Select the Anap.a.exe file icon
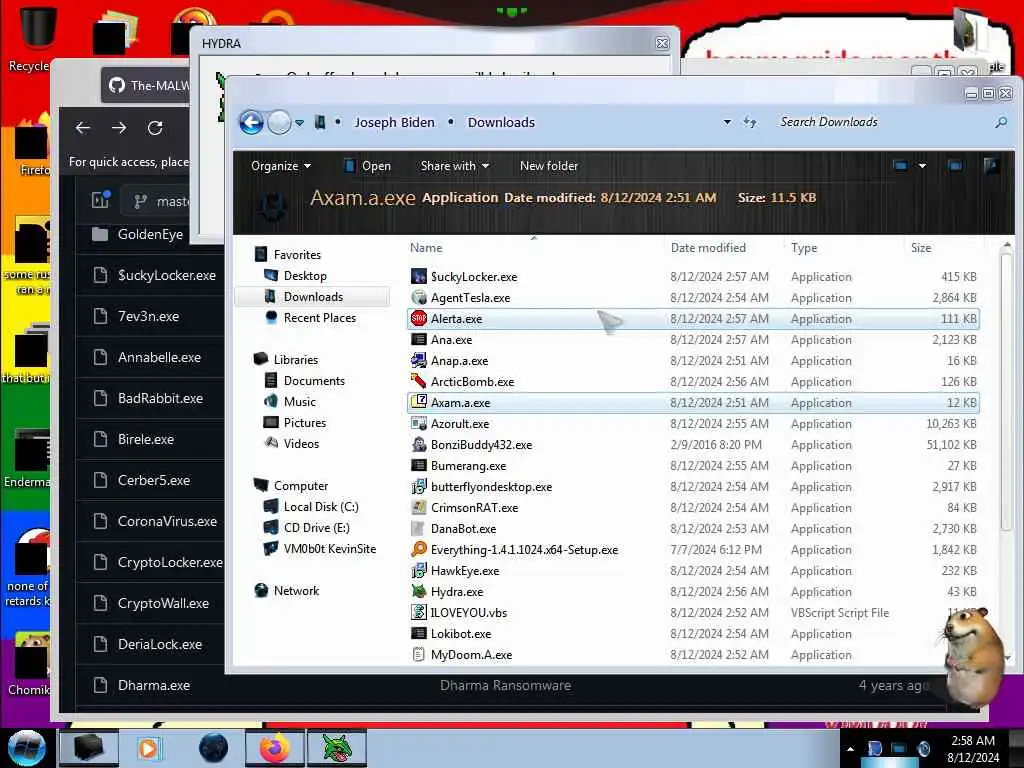Image resolution: width=1024 pixels, height=768 pixels. click(419, 360)
